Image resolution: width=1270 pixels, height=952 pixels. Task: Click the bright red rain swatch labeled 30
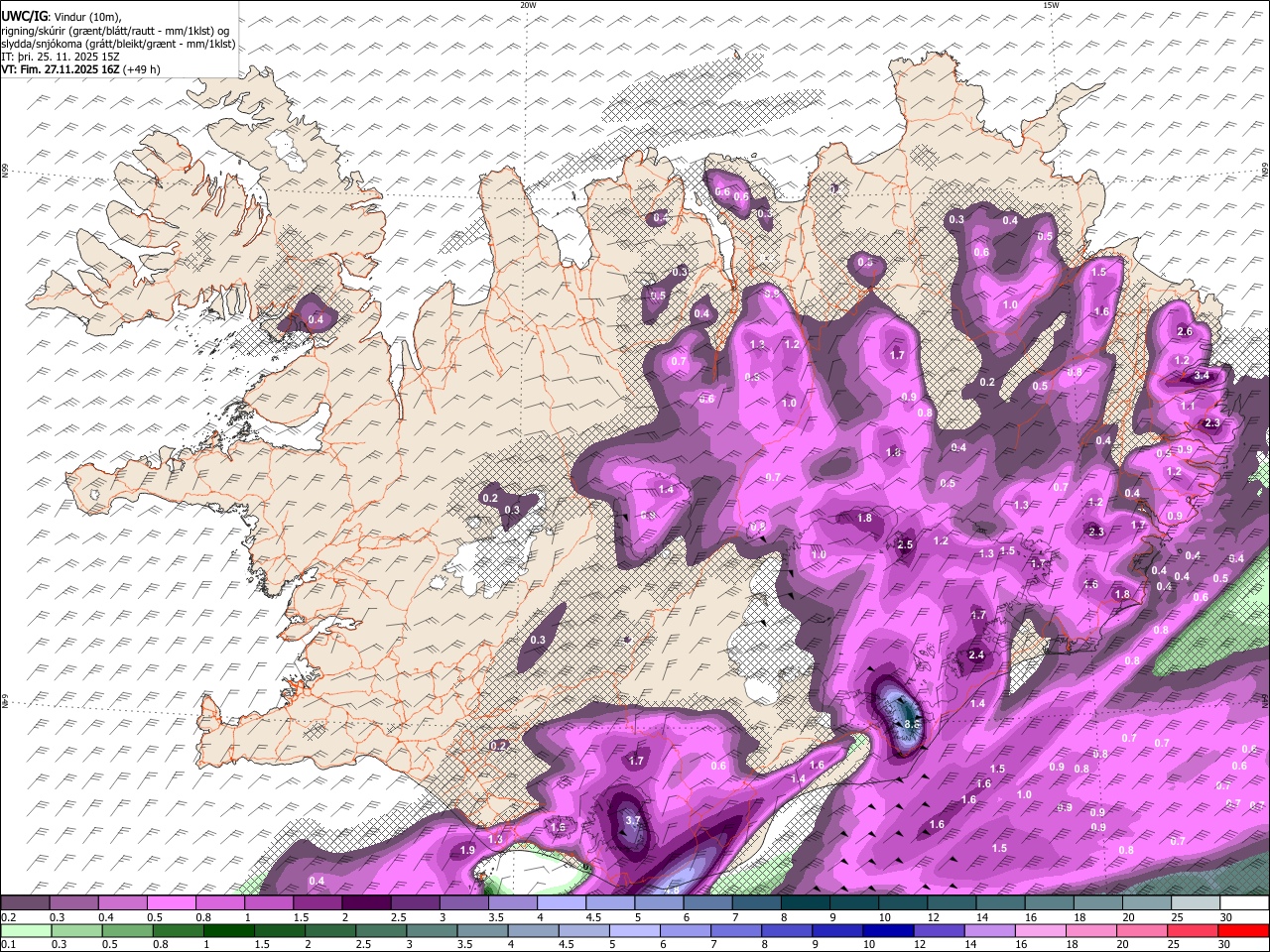click(1243, 930)
